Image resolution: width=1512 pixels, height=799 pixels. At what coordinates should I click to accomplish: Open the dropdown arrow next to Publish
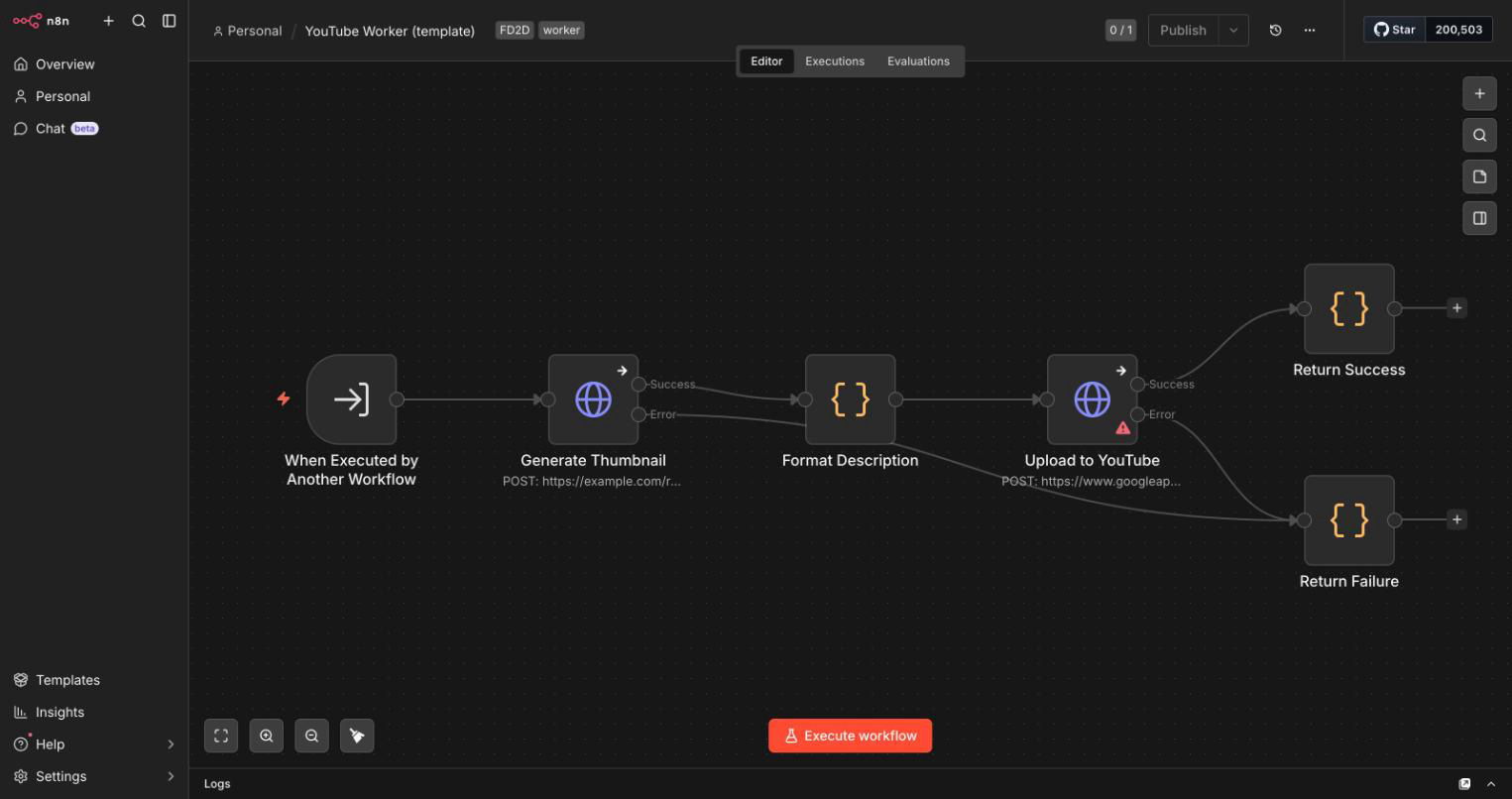[x=1233, y=30]
